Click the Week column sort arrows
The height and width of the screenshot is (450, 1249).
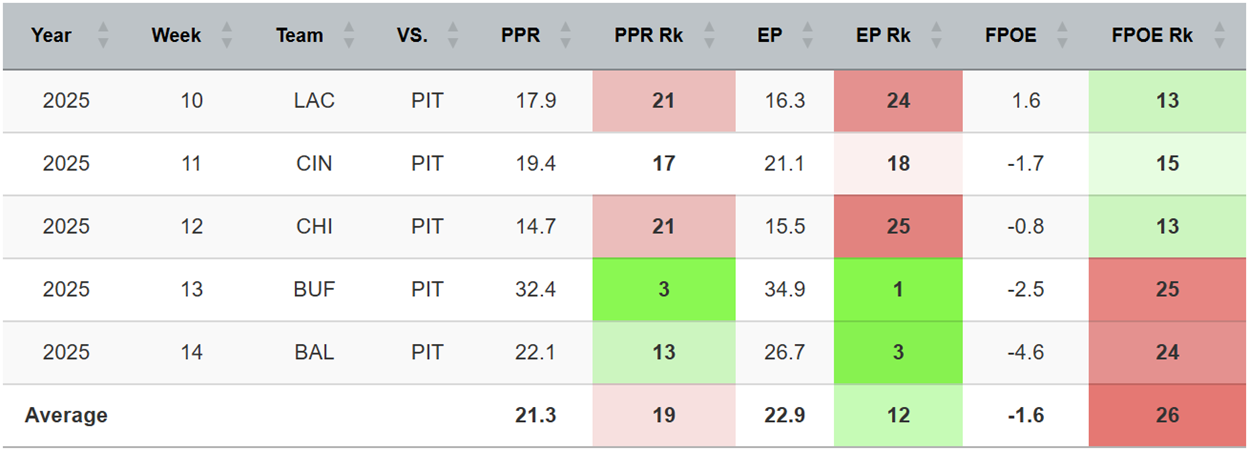(x=226, y=36)
